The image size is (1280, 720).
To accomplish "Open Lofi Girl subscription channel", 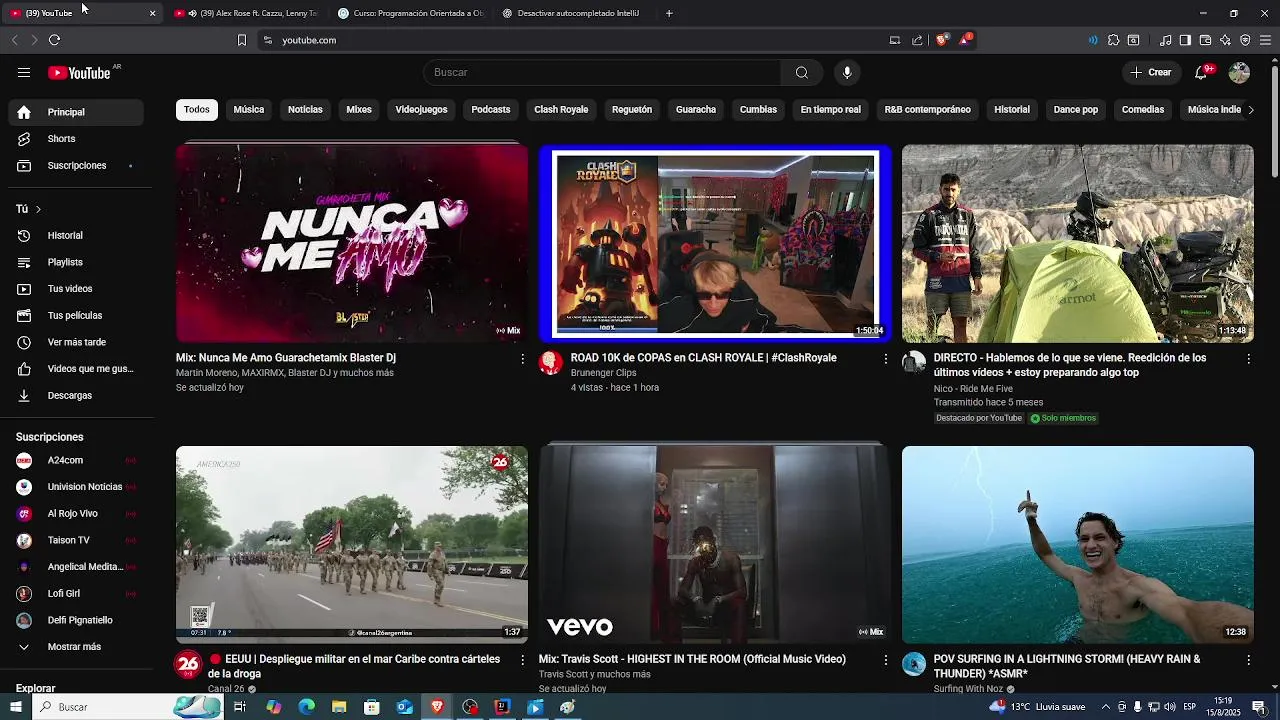I will click(76, 594).
